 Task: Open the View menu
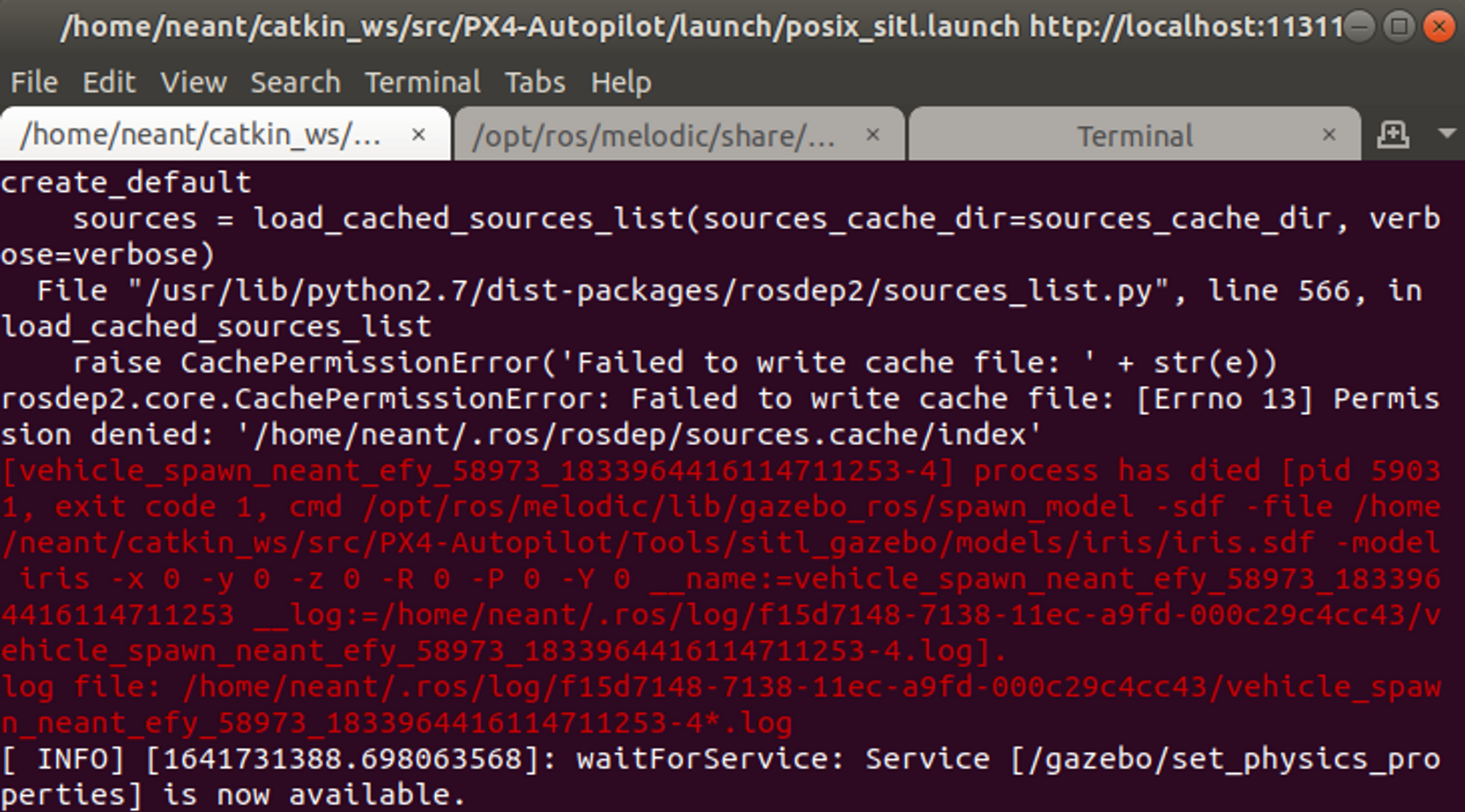coord(193,82)
